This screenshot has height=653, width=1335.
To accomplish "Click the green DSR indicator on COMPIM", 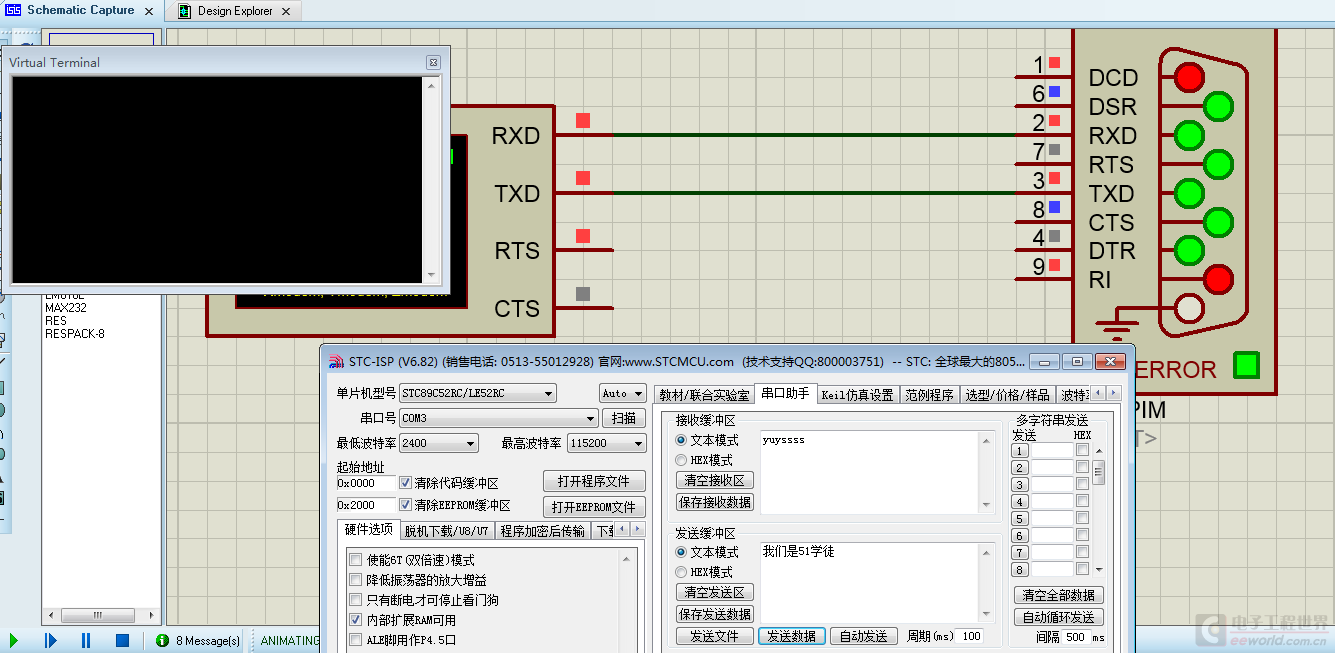I will tap(1218, 105).
